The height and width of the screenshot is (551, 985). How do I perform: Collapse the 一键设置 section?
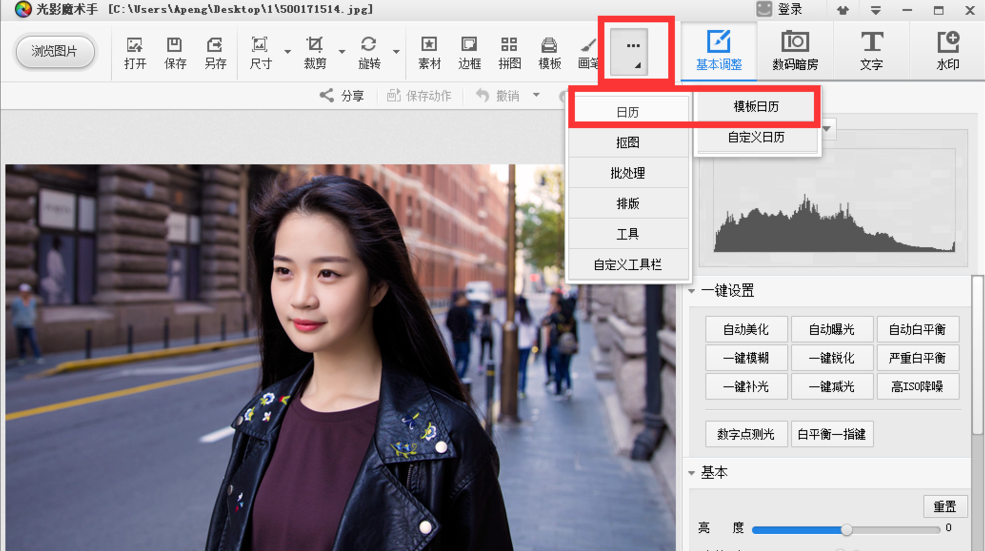[691, 291]
